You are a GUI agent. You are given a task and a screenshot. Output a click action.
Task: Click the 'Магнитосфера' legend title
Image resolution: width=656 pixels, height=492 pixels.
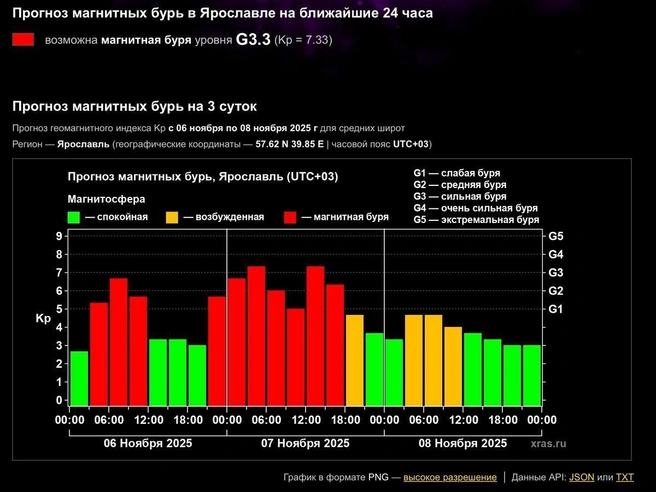coord(106,199)
